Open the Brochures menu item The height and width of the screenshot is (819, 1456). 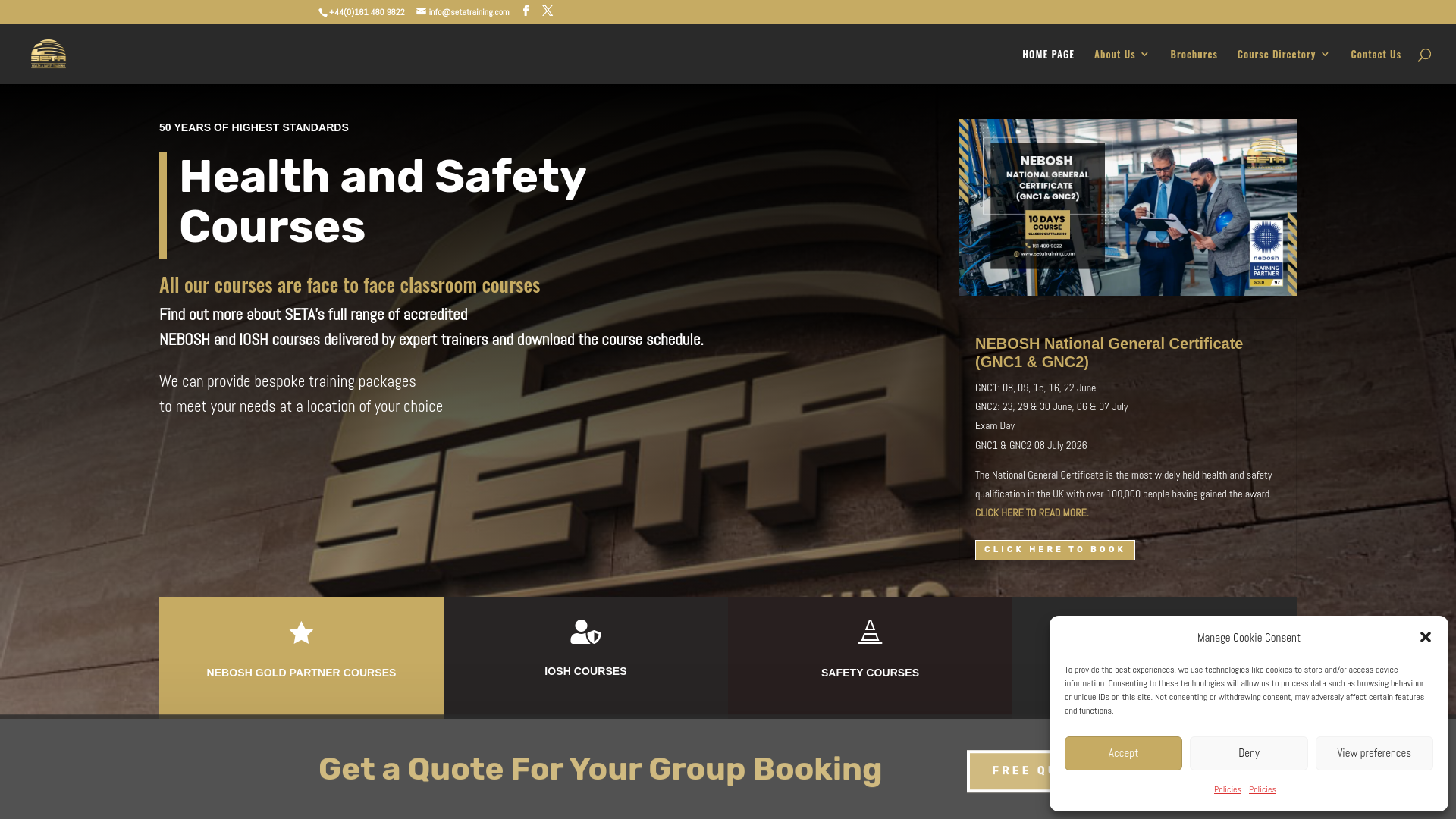(x=1194, y=54)
